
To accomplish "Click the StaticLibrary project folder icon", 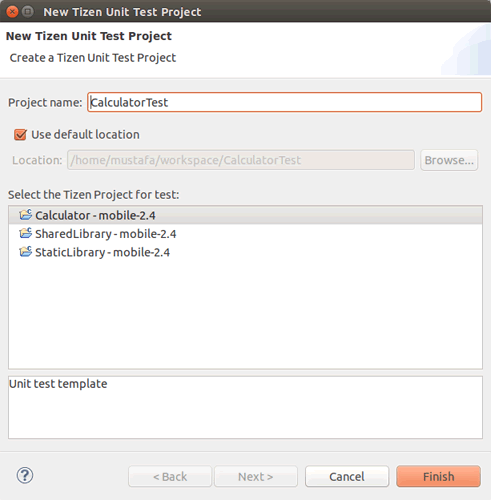I will pos(26,252).
